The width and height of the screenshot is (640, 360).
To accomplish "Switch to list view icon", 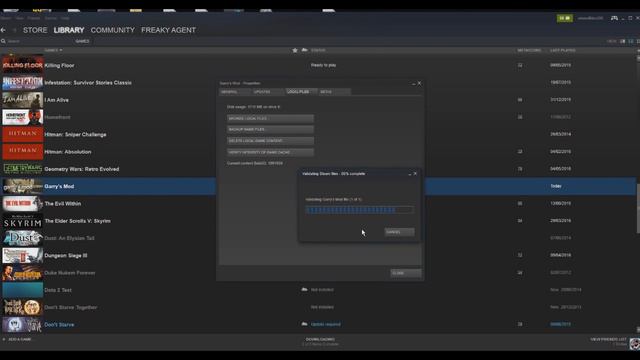I will pos(631,41).
